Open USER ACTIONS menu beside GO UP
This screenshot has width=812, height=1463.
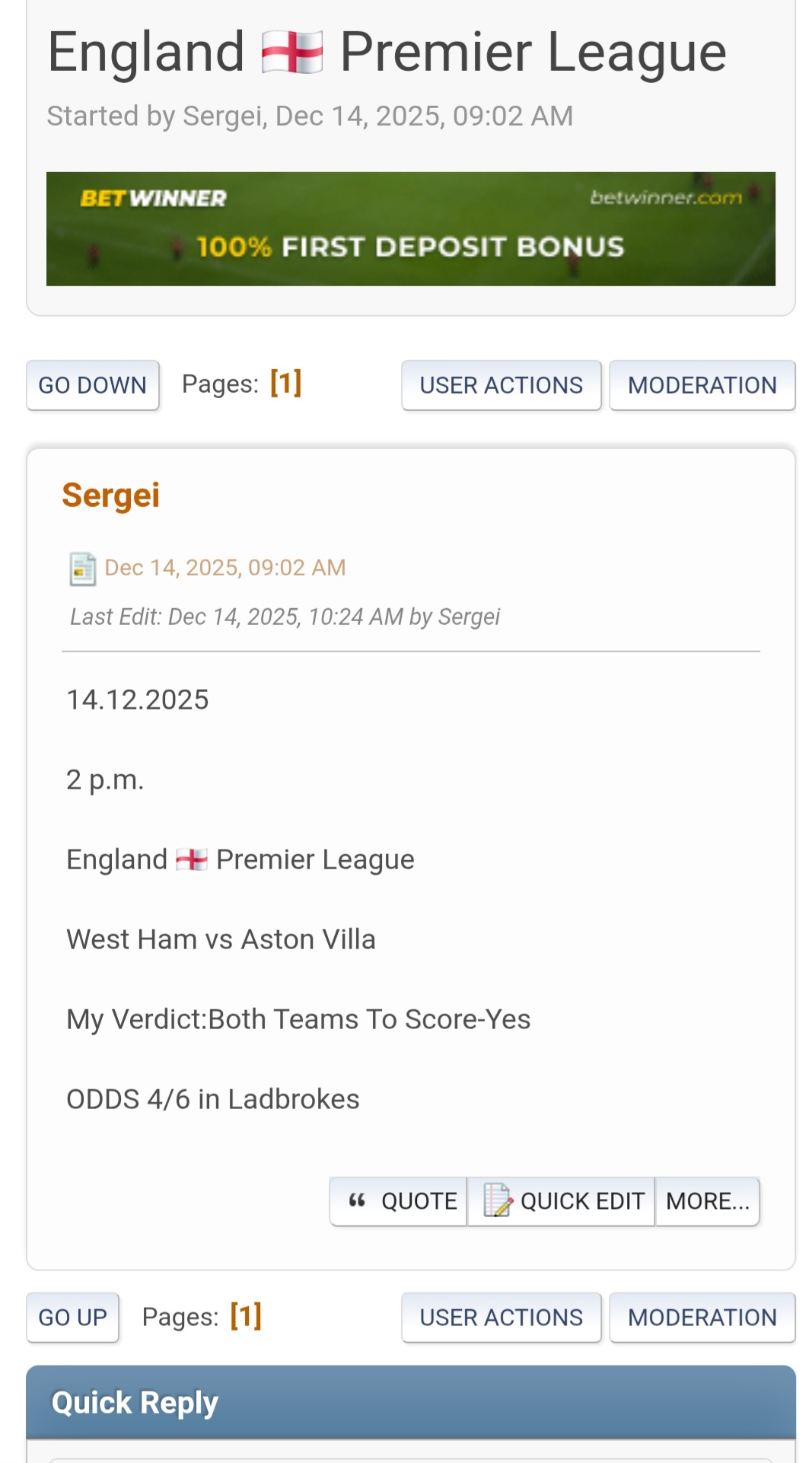click(x=501, y=1318)
